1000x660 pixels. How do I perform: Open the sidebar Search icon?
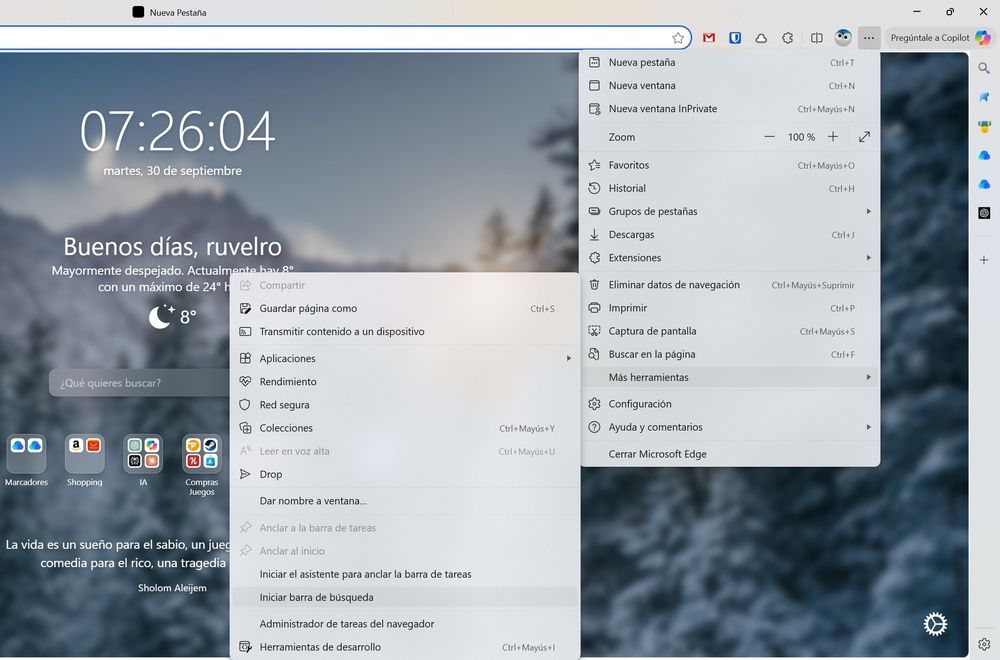point(985,68)
